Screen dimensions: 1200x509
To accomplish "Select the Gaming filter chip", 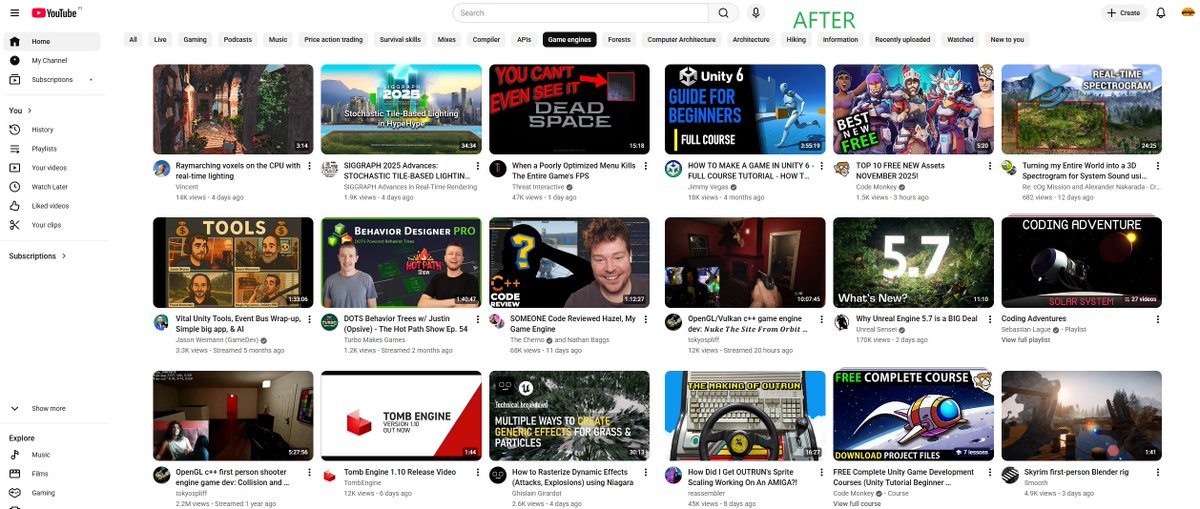I will pos(195,40).
